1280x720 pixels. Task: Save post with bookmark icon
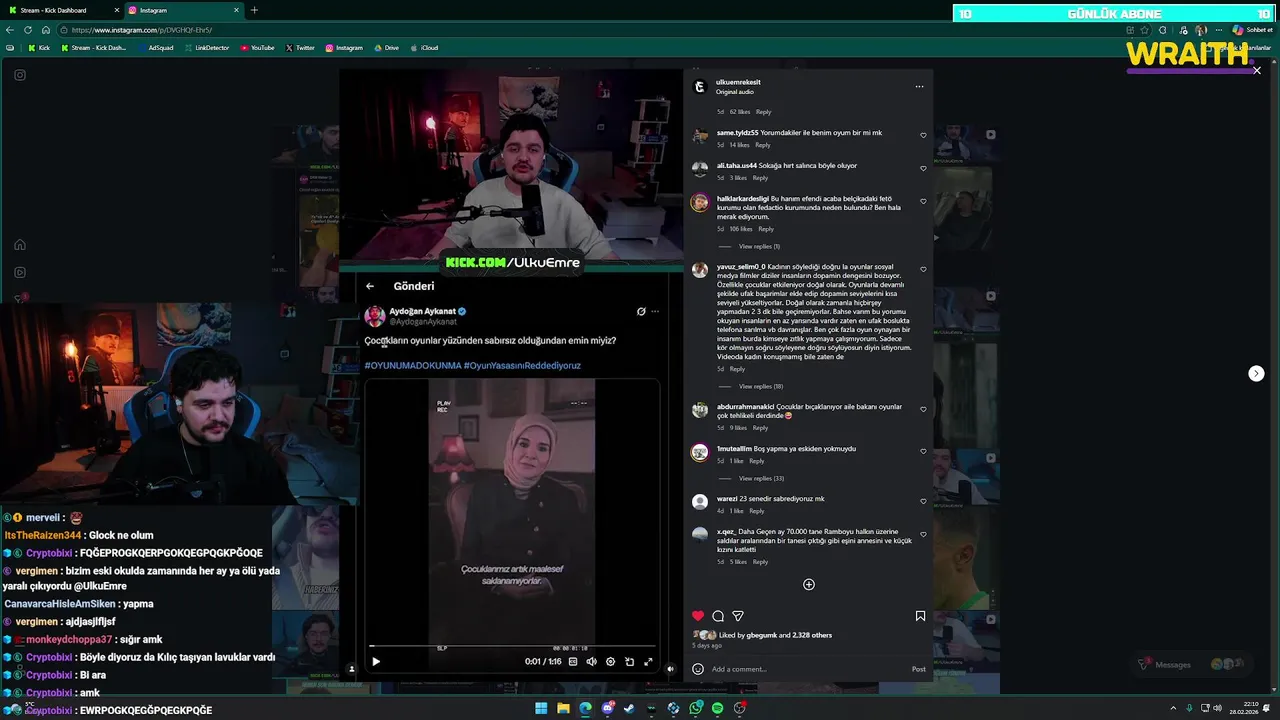click(920, 616)
